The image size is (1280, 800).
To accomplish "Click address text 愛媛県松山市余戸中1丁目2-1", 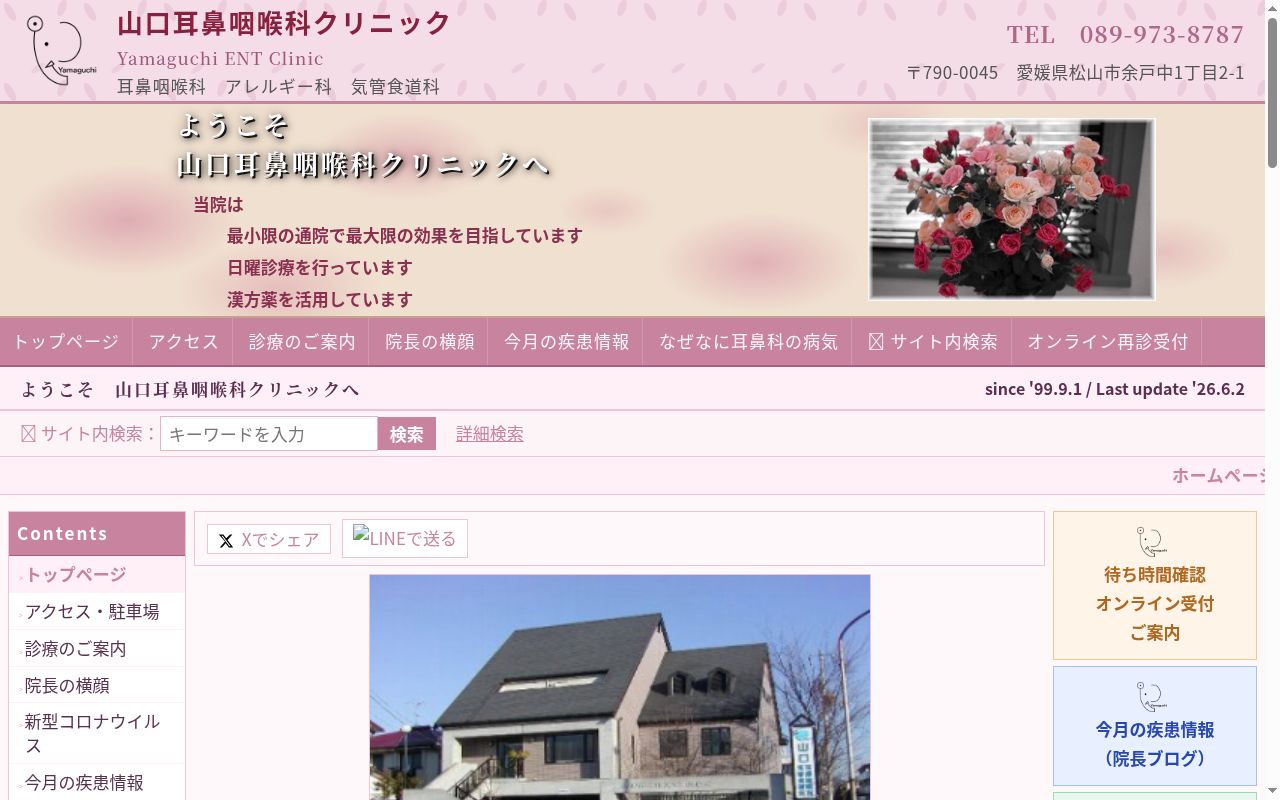I will click(1130, 73).
